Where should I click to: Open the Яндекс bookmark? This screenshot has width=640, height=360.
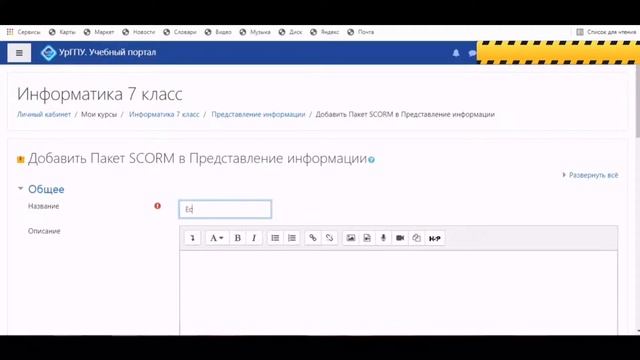click(325, 32)
